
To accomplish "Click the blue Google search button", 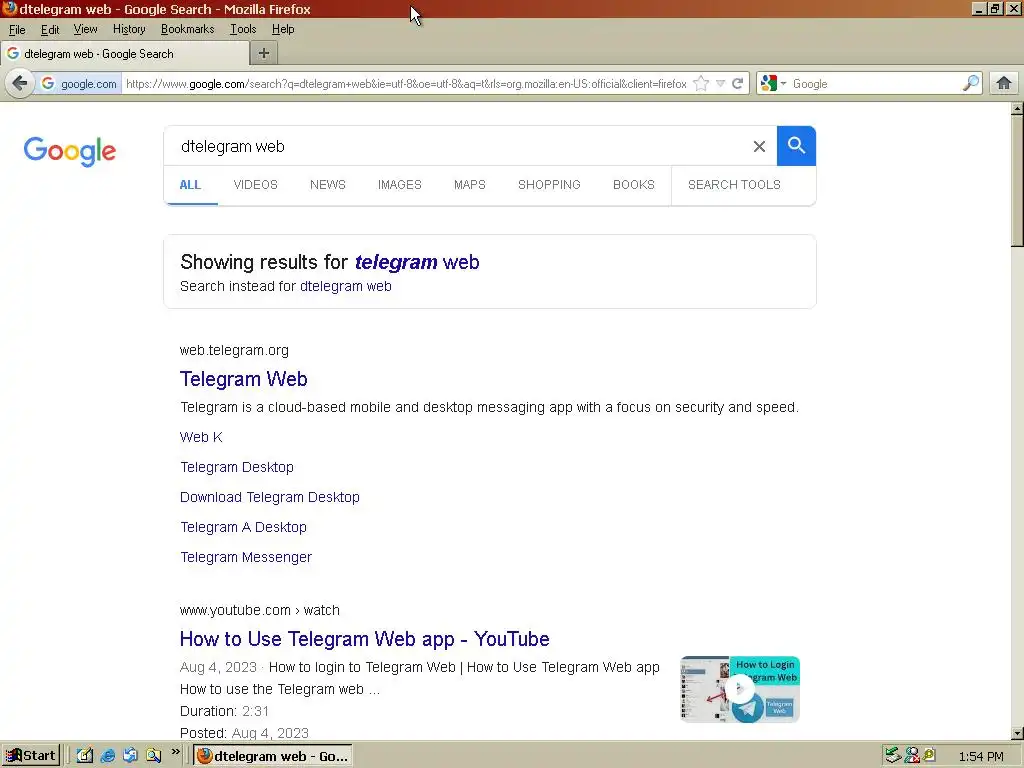I will pos(796,146).
